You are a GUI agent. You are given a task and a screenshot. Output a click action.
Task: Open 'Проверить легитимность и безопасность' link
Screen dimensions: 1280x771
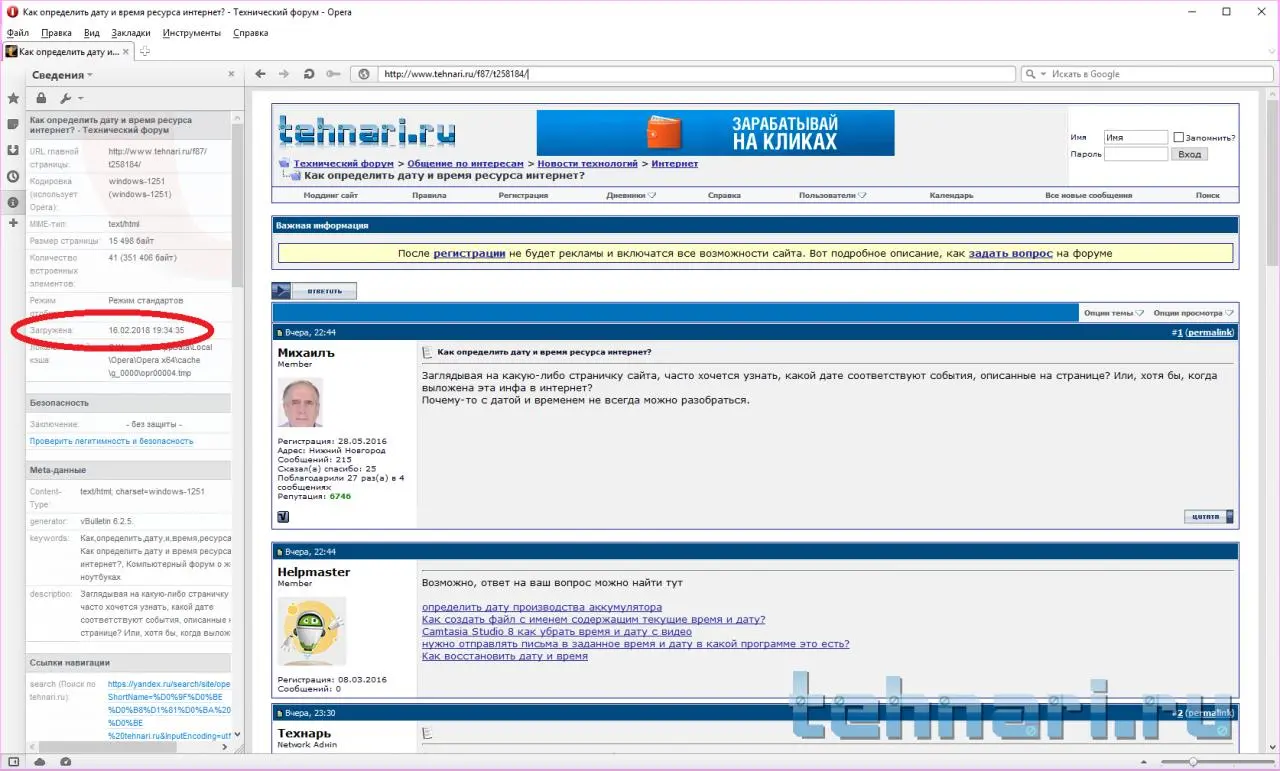pos(111,441)
